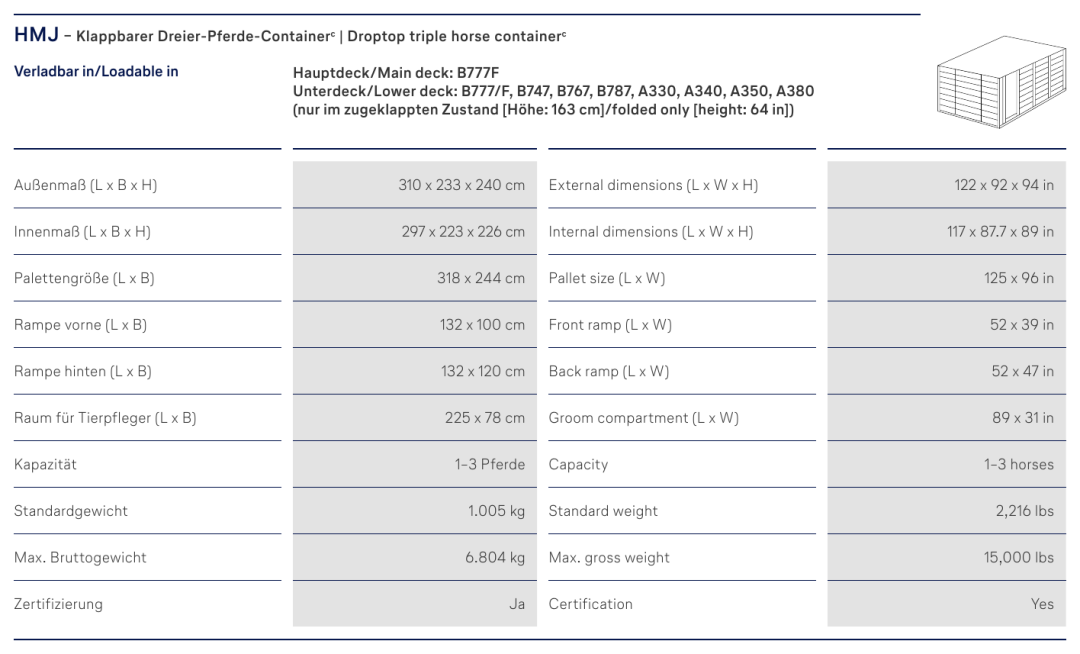The height and width of the screenshot is (654, 1080).
Task: Click the Groom compartment (L x W) label
Action: tap(643, 418)
